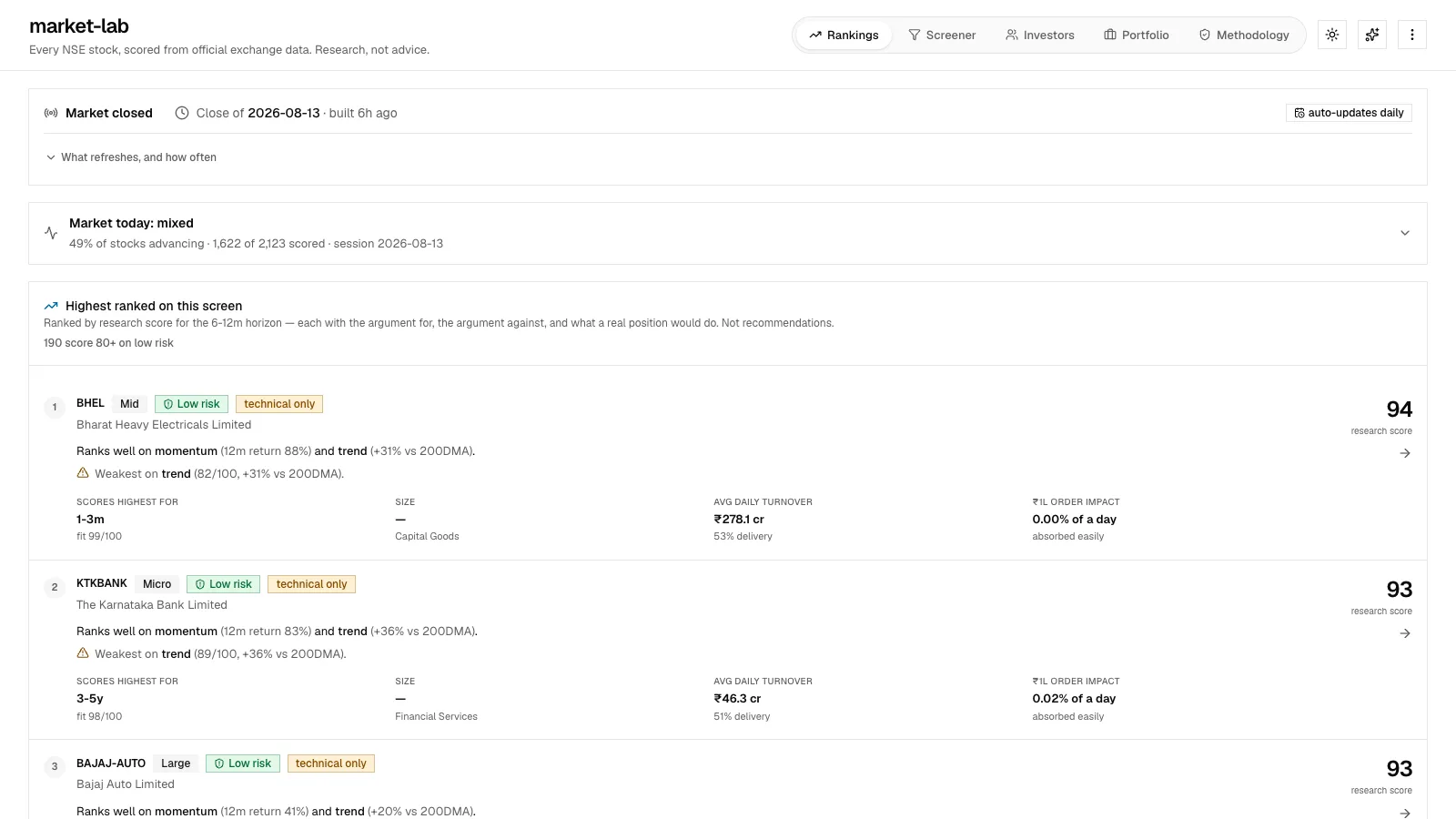Image resolution: width=1456 pixels, height=819 pixels.
Task: Expand 'What refreshes, and how often'
Action: pyautogui.click(x=131, y=157)
